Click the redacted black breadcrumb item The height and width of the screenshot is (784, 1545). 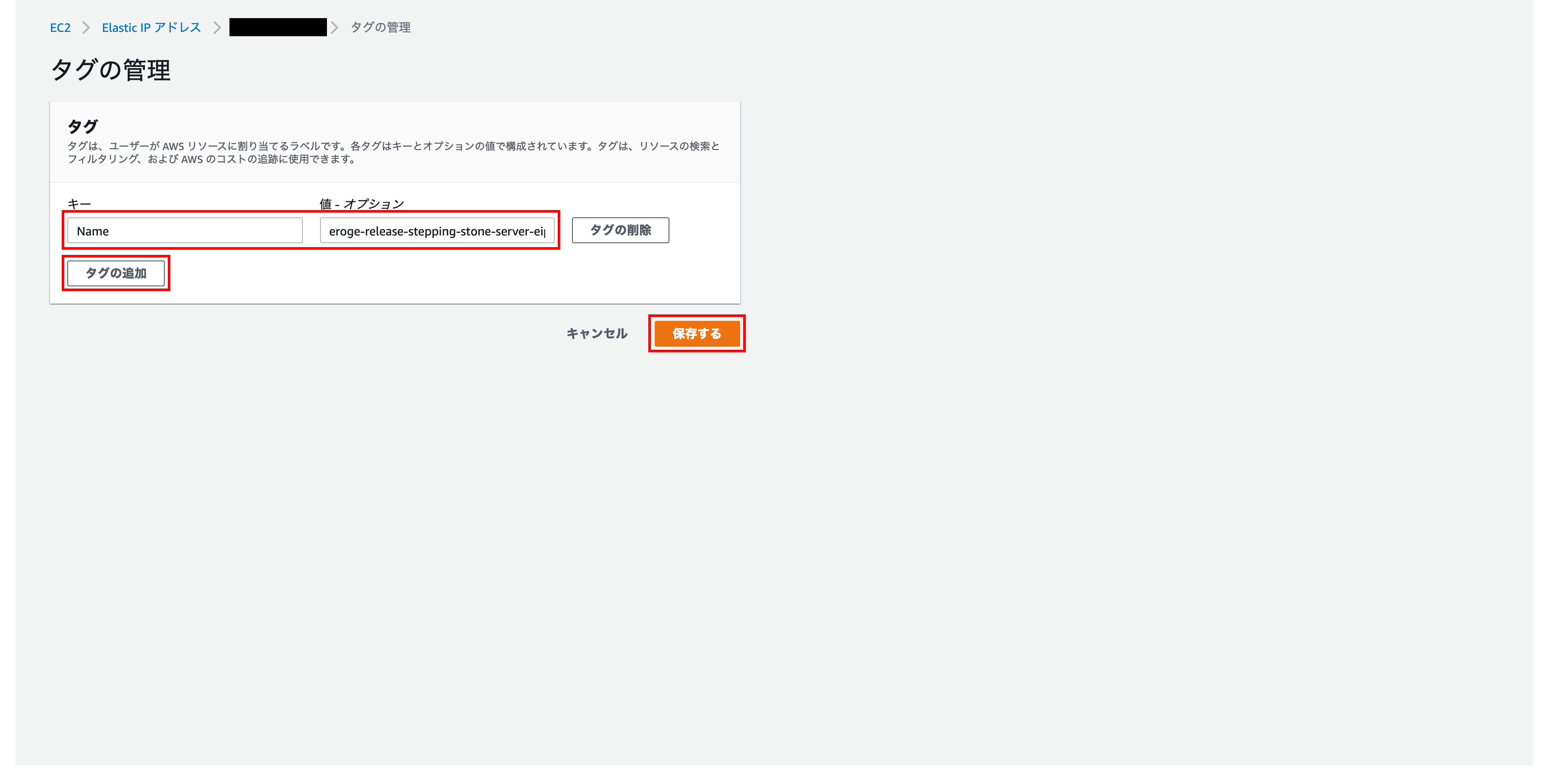(278, 28)
